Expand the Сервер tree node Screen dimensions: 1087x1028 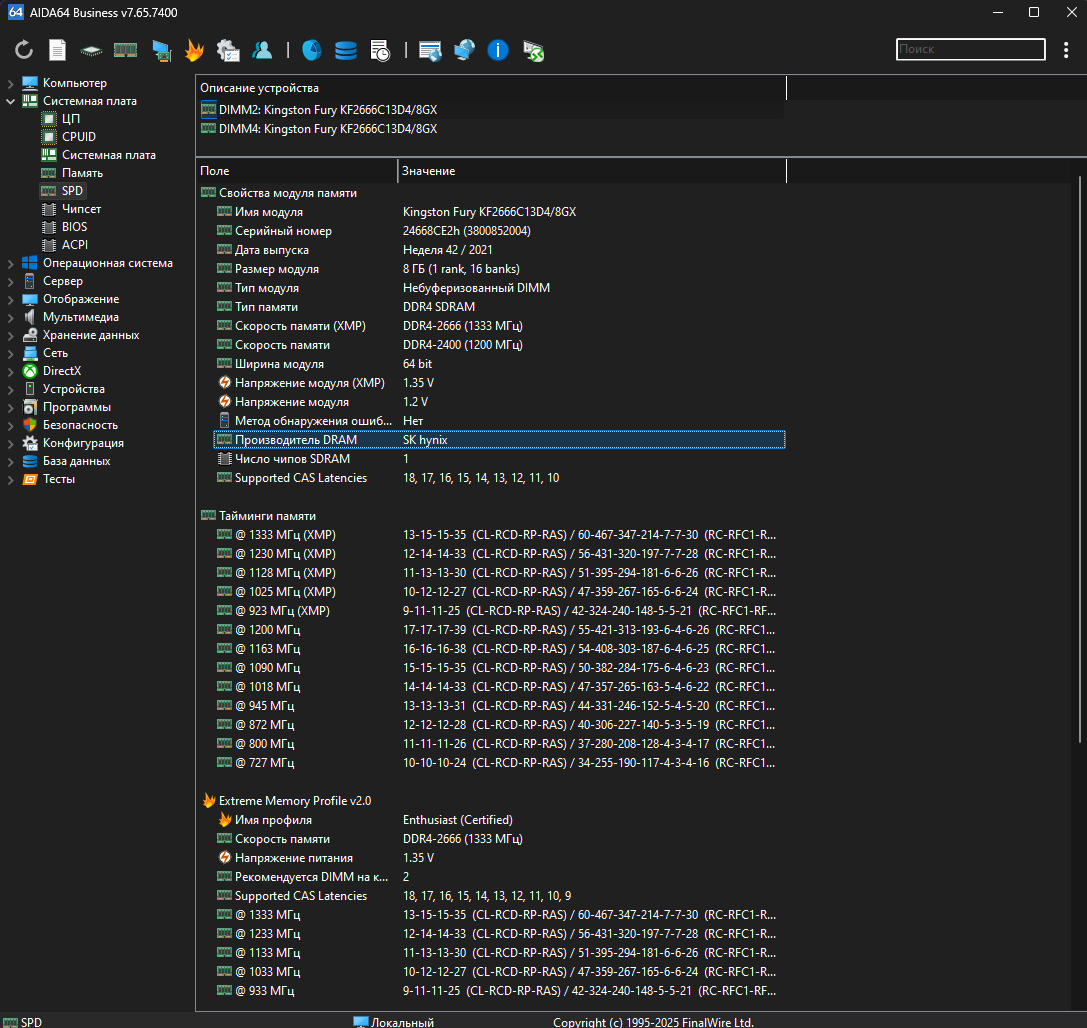point(10,281)
